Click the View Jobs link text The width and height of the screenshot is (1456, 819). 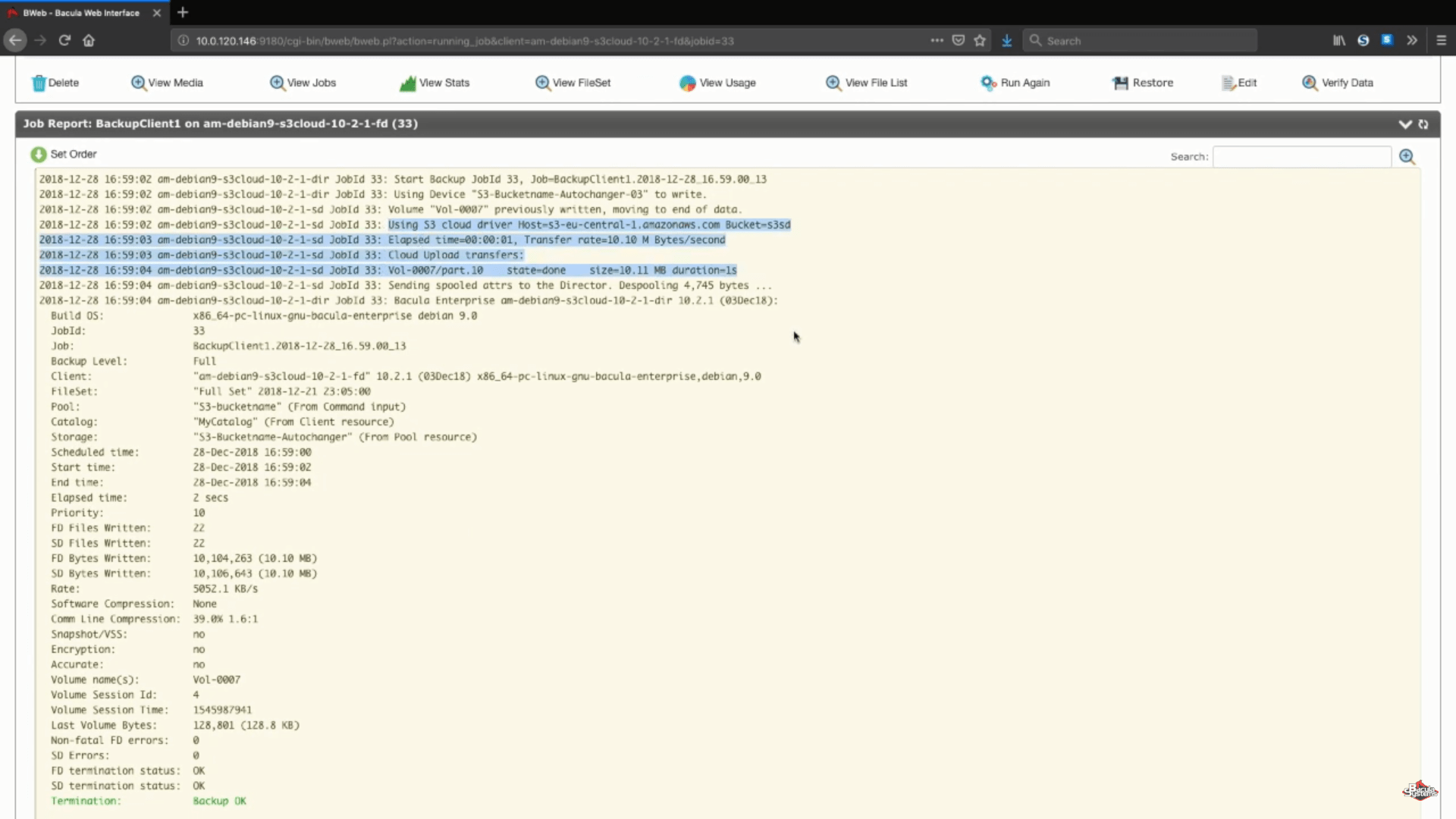coord(312,83)
